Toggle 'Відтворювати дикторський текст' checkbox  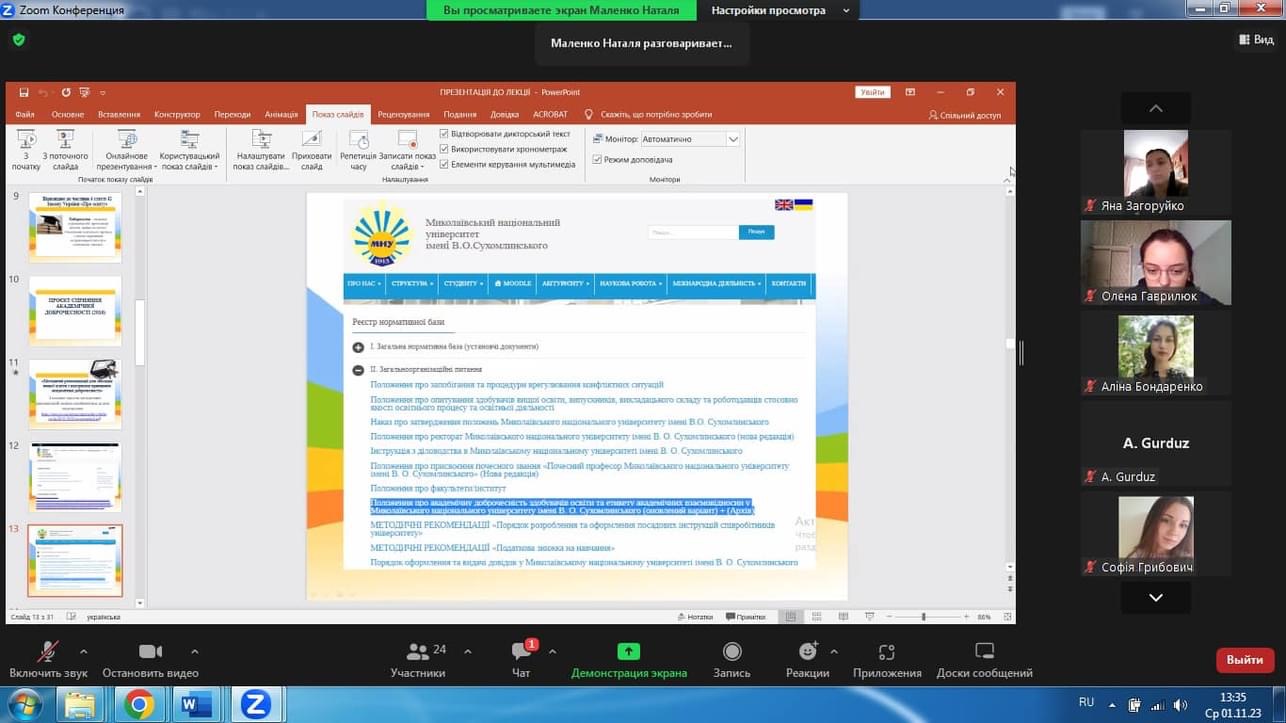pos(445,134)
